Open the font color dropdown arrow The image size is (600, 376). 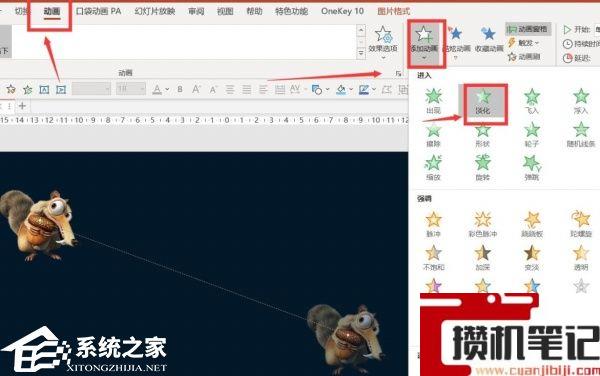167,90
